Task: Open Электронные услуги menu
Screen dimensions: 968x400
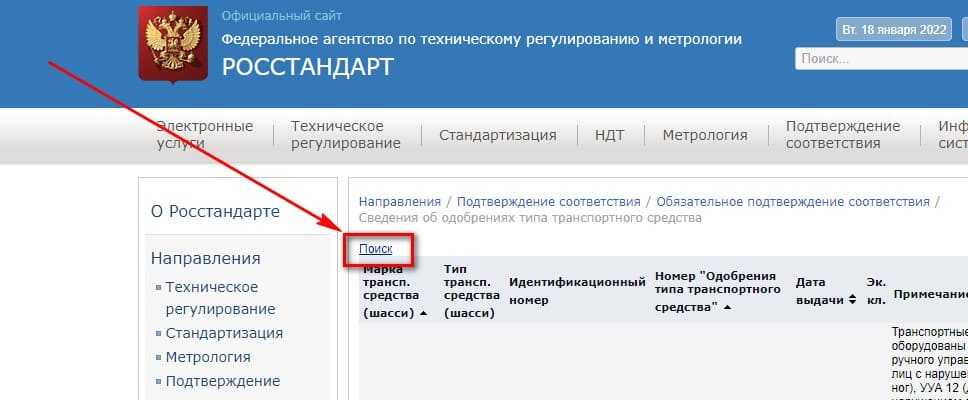Action: (204, 134)
